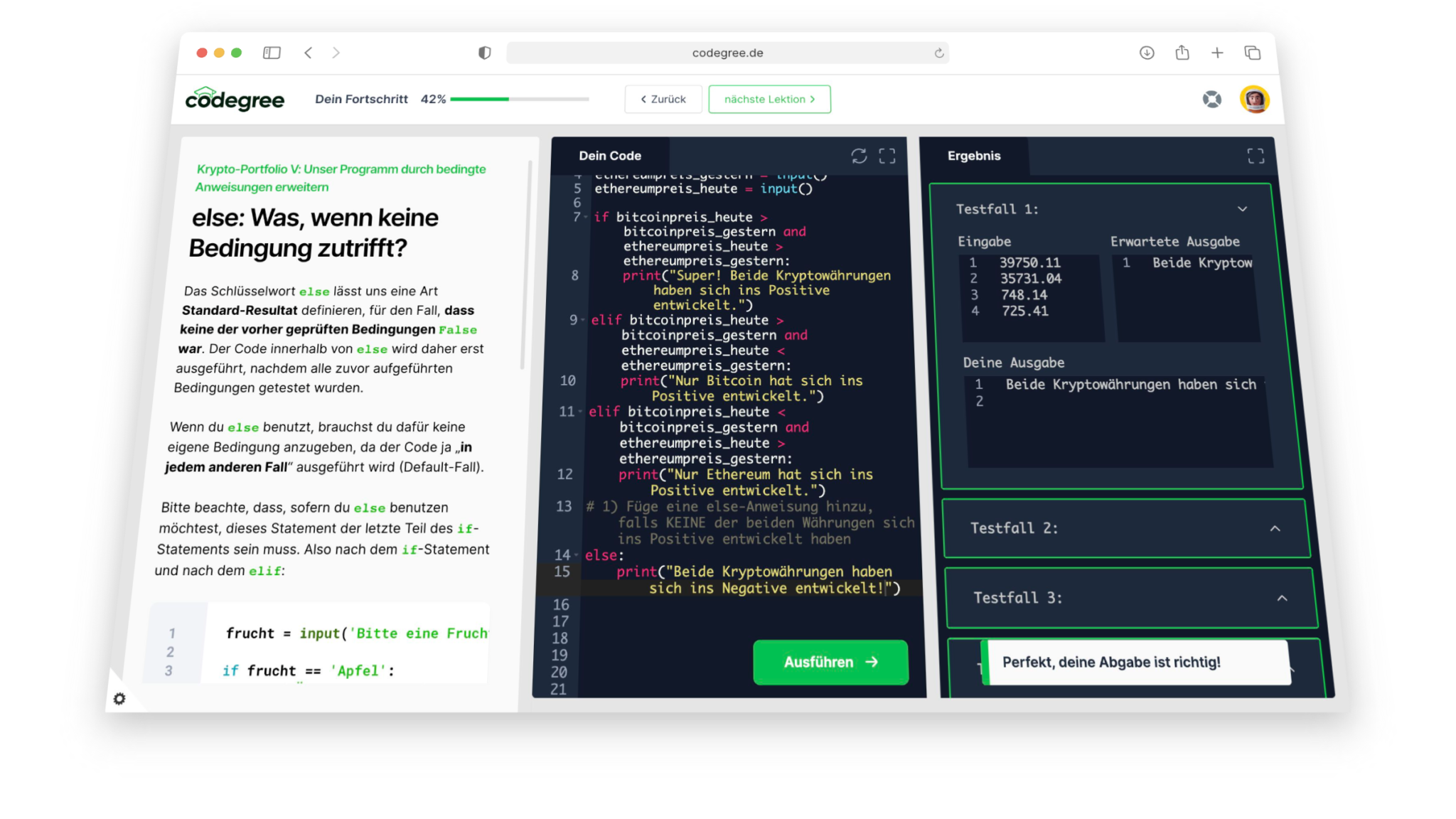The width and height of the screenshot is (1456, 819).
Task: Click the browser downloads icon
Action: tap(1147, 53)
